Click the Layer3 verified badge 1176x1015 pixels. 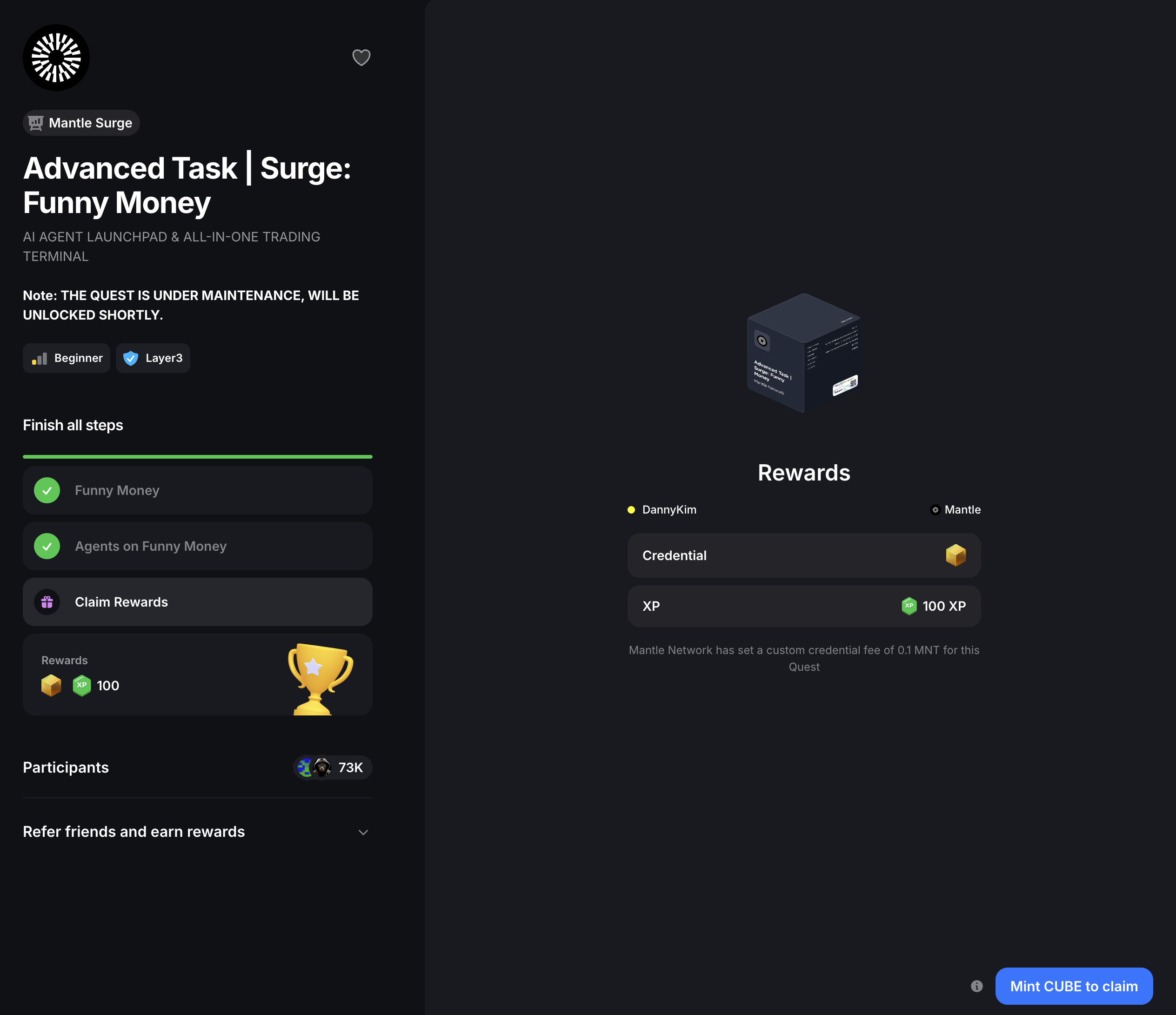153,358
